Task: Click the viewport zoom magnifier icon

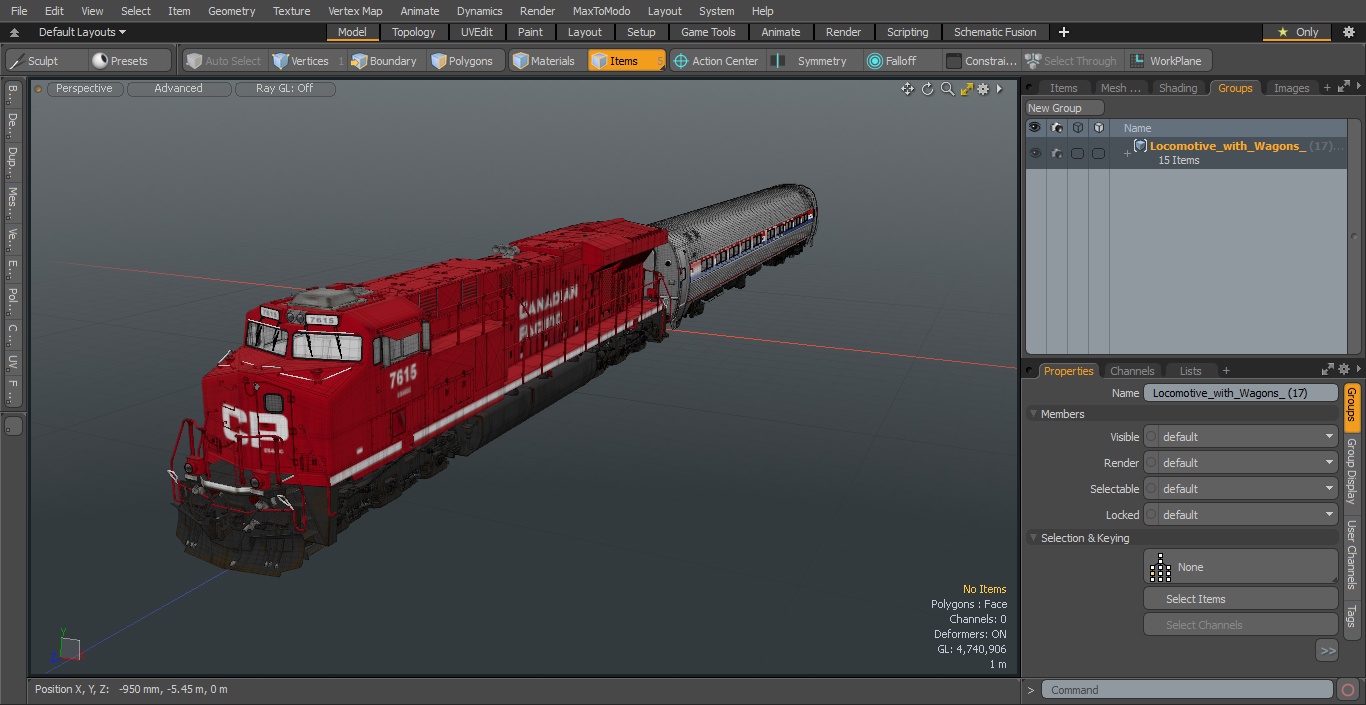Action: 947,89
